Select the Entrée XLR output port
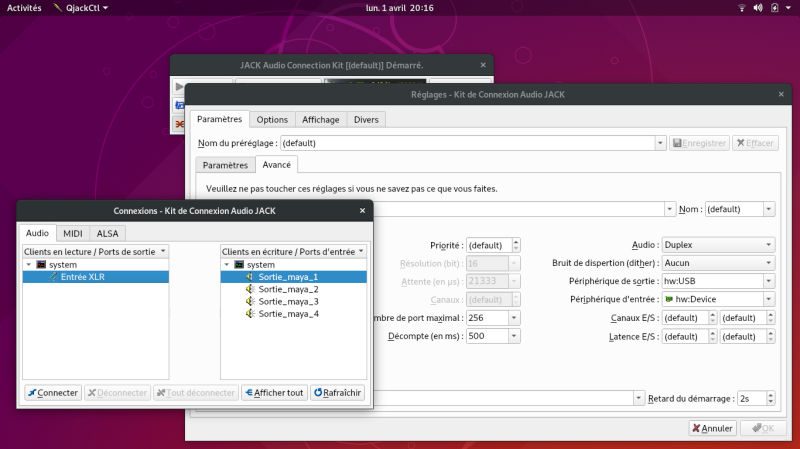 click(83, 277)
